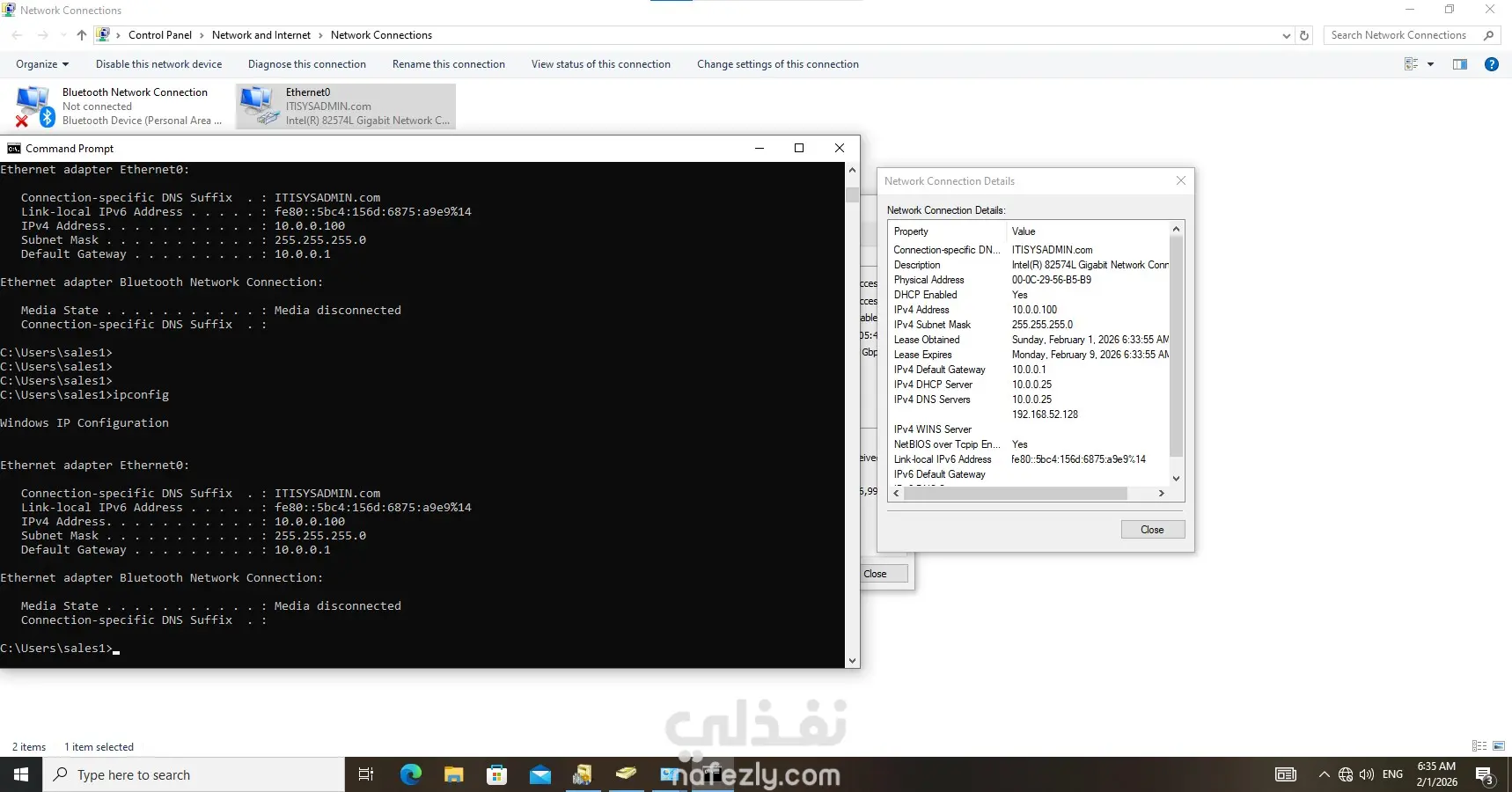1512x792 pixels.
Task: Click Rename this connection
Action: (x=449, y=64)
